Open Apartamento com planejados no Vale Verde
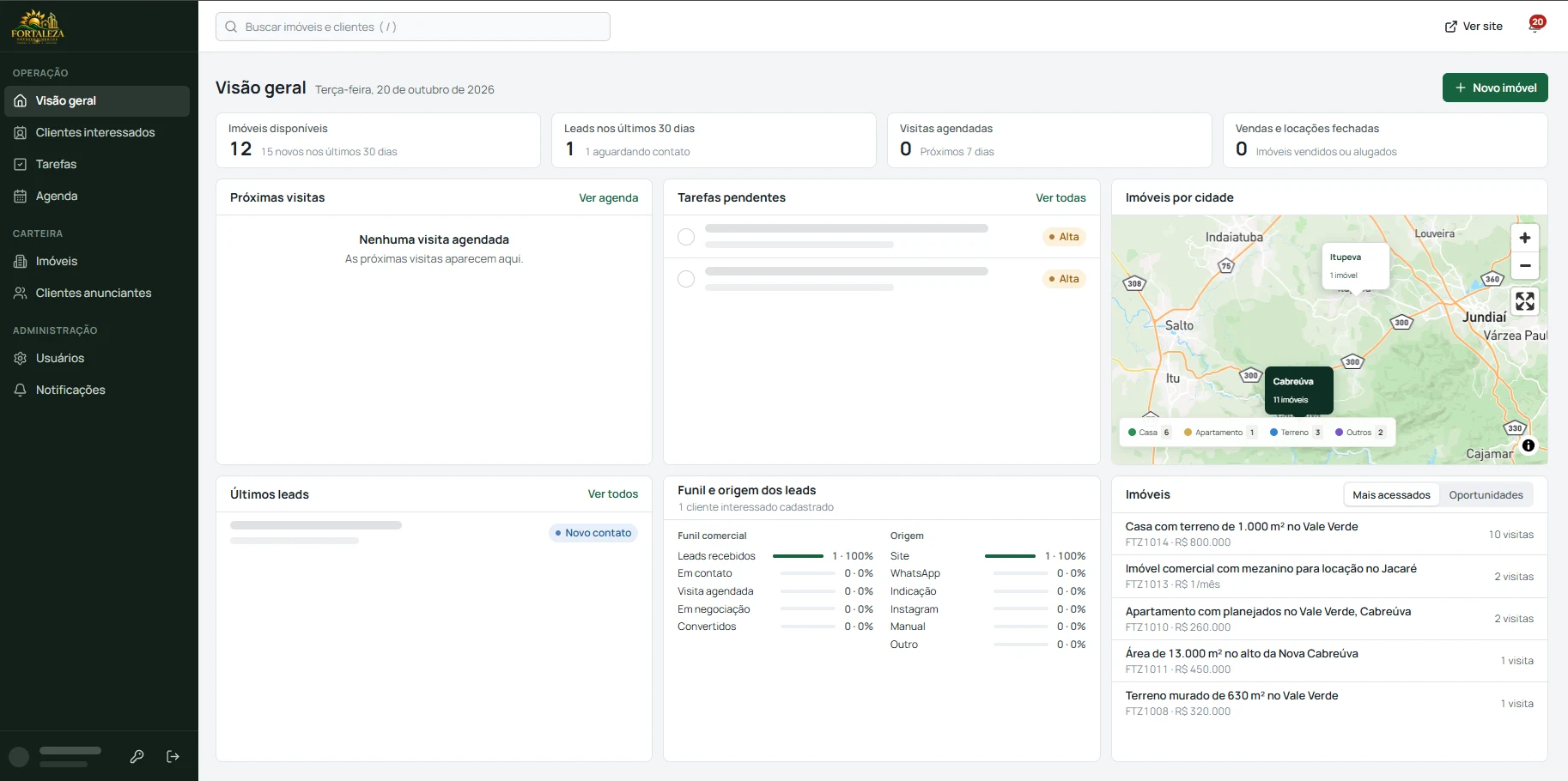Image resolution: width=1568 pixels, height=781 pixels. (1329, 619)
